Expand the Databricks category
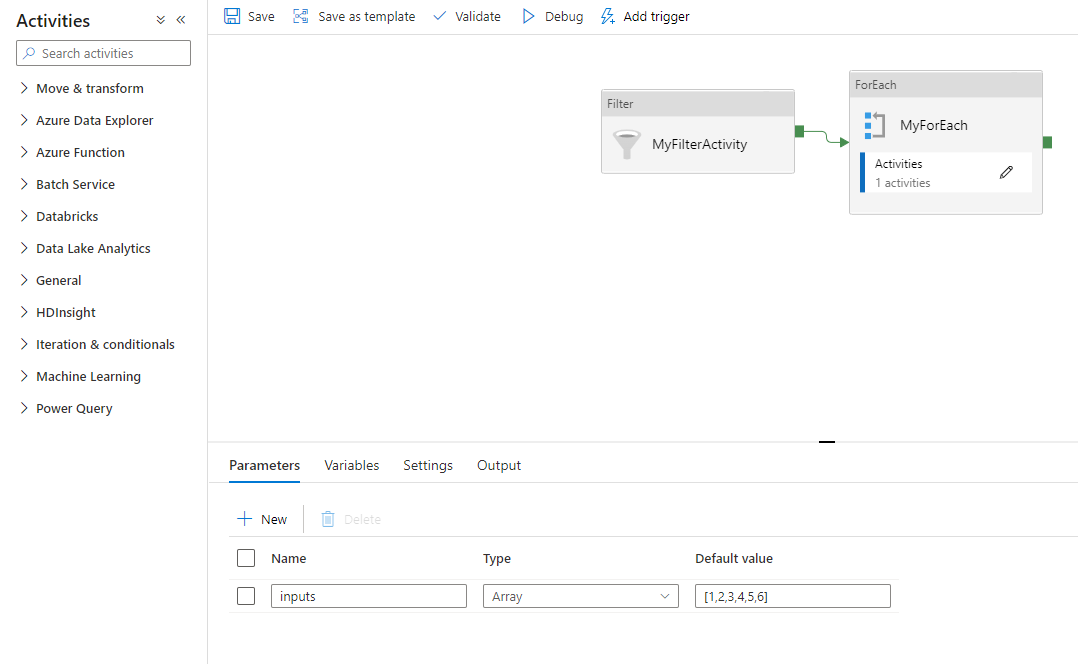Viewport: 1078px width, 664px height. click(24, 216)
